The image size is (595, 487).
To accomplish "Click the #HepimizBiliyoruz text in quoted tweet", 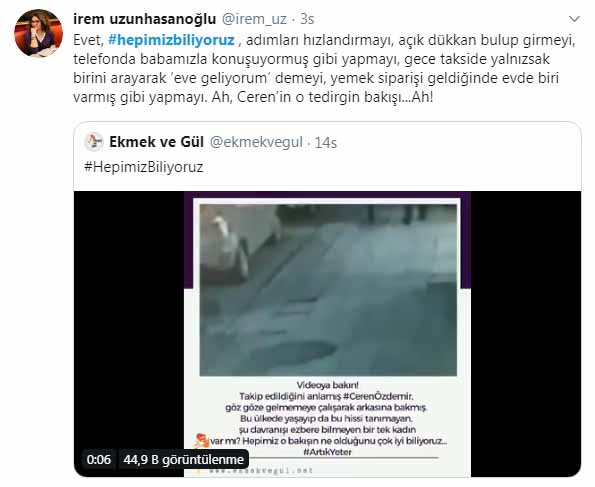I will coord(143,167).
